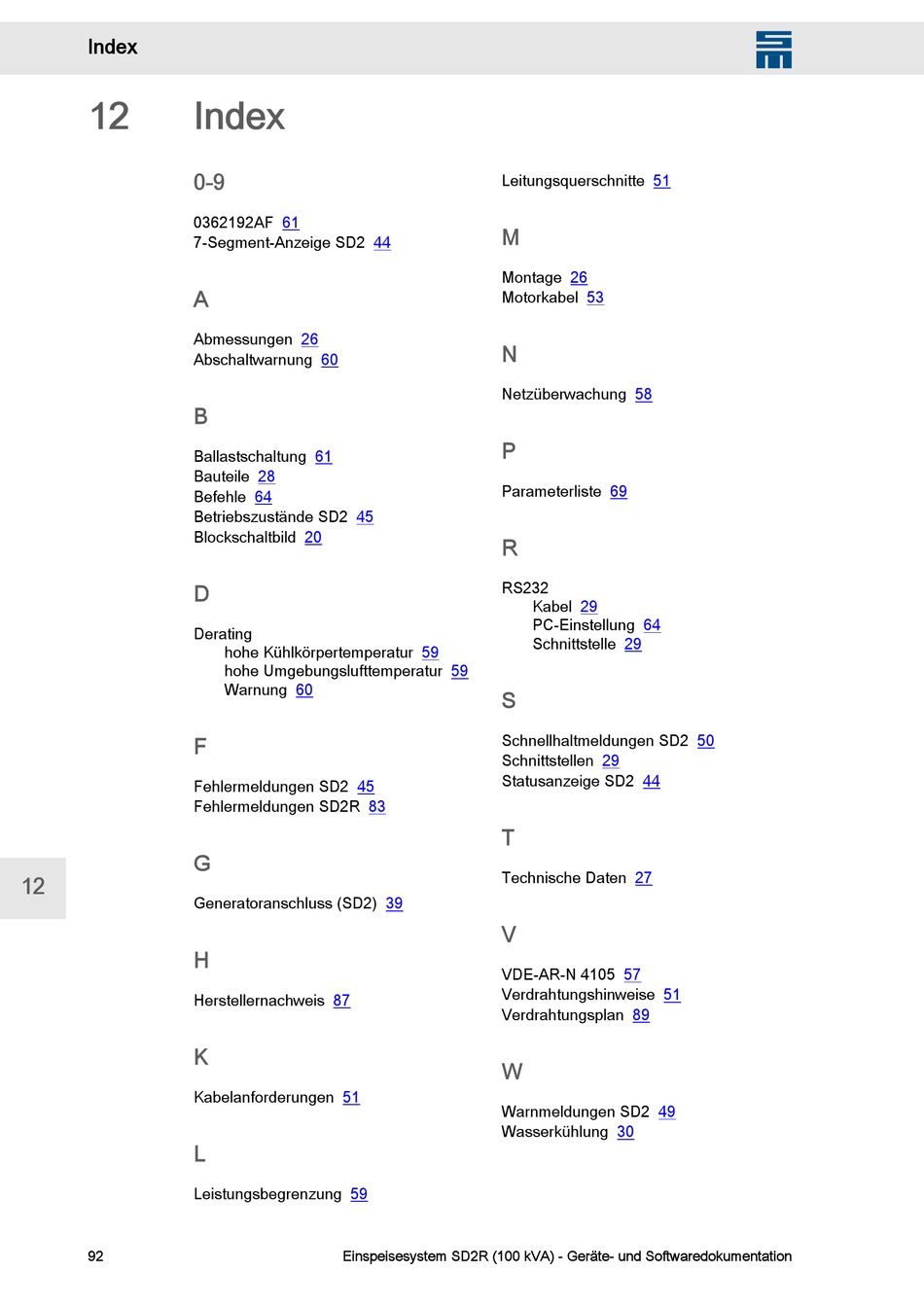Click the blue company logo in the header
Image resolution: width=924 pixels, height=1306 pixels.
(773, 50)
